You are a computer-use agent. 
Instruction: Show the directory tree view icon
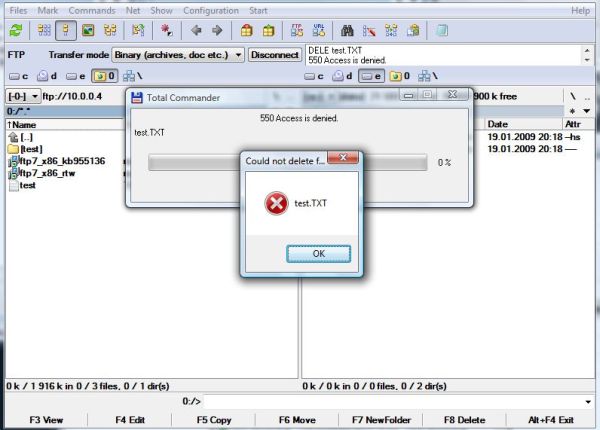110,30
